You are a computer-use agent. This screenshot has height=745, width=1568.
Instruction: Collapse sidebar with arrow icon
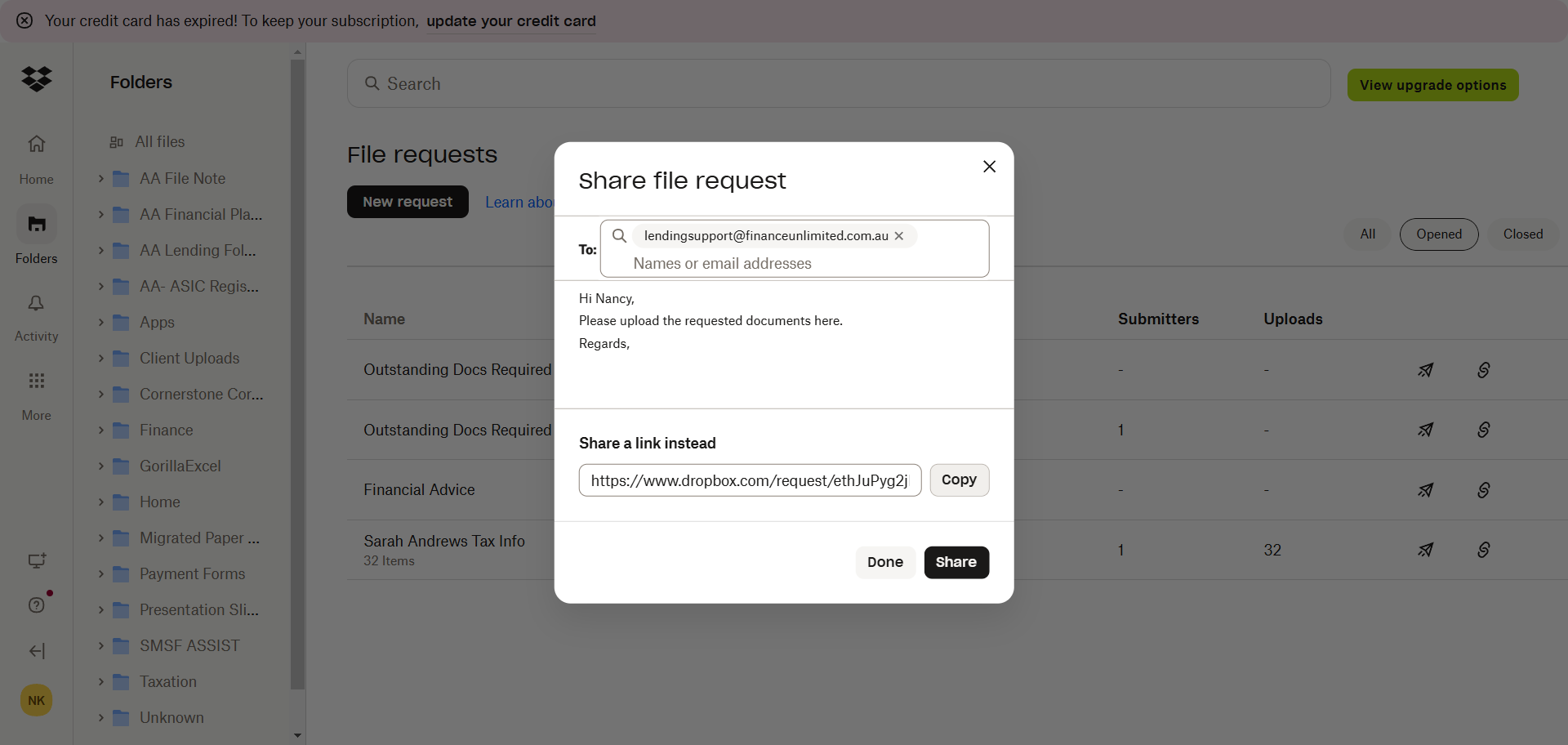[37, 651]
